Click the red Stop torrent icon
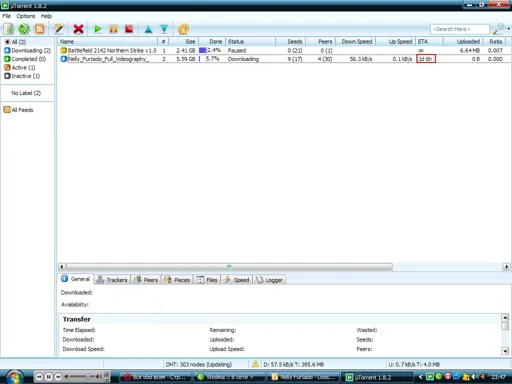Viewport: 512px width, 384px height. coord(129,29)
